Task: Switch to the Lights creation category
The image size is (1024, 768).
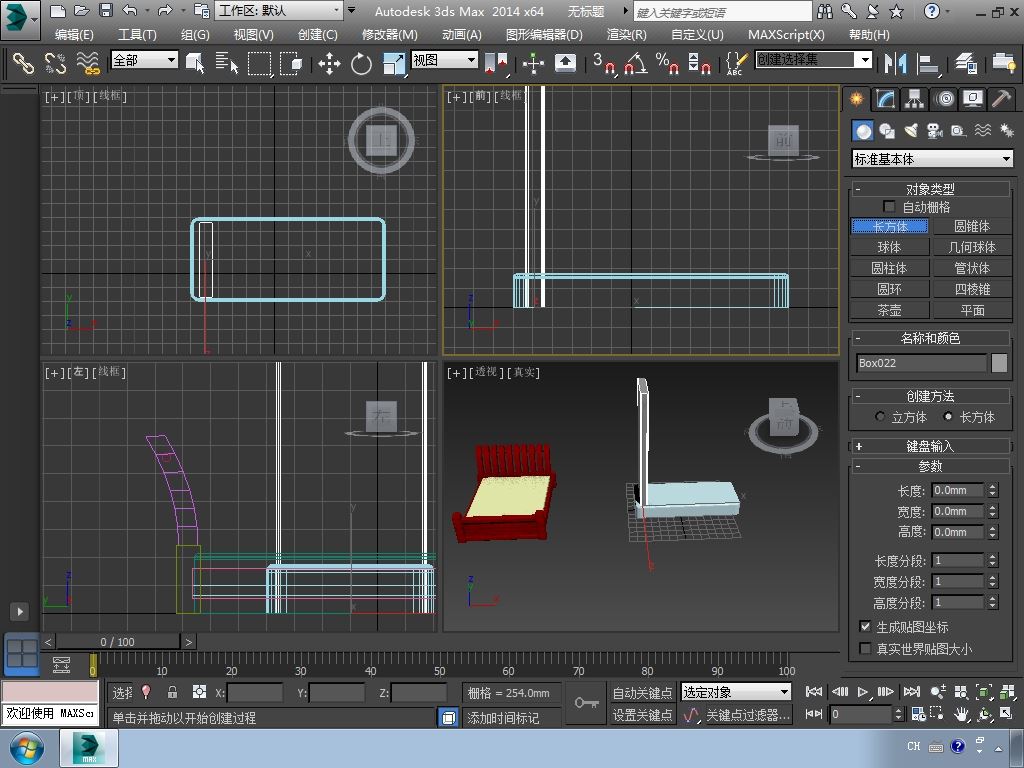Action: pos(910,131)
